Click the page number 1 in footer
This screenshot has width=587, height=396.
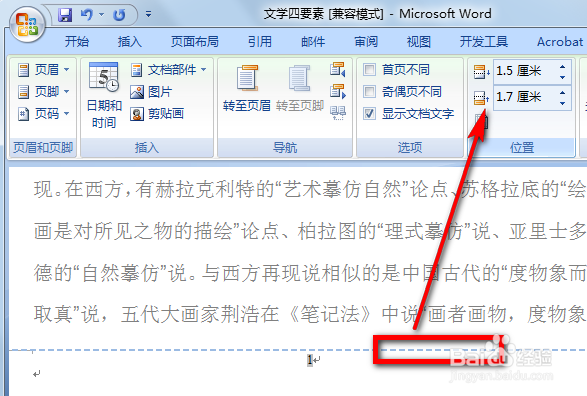coord(310,360)
